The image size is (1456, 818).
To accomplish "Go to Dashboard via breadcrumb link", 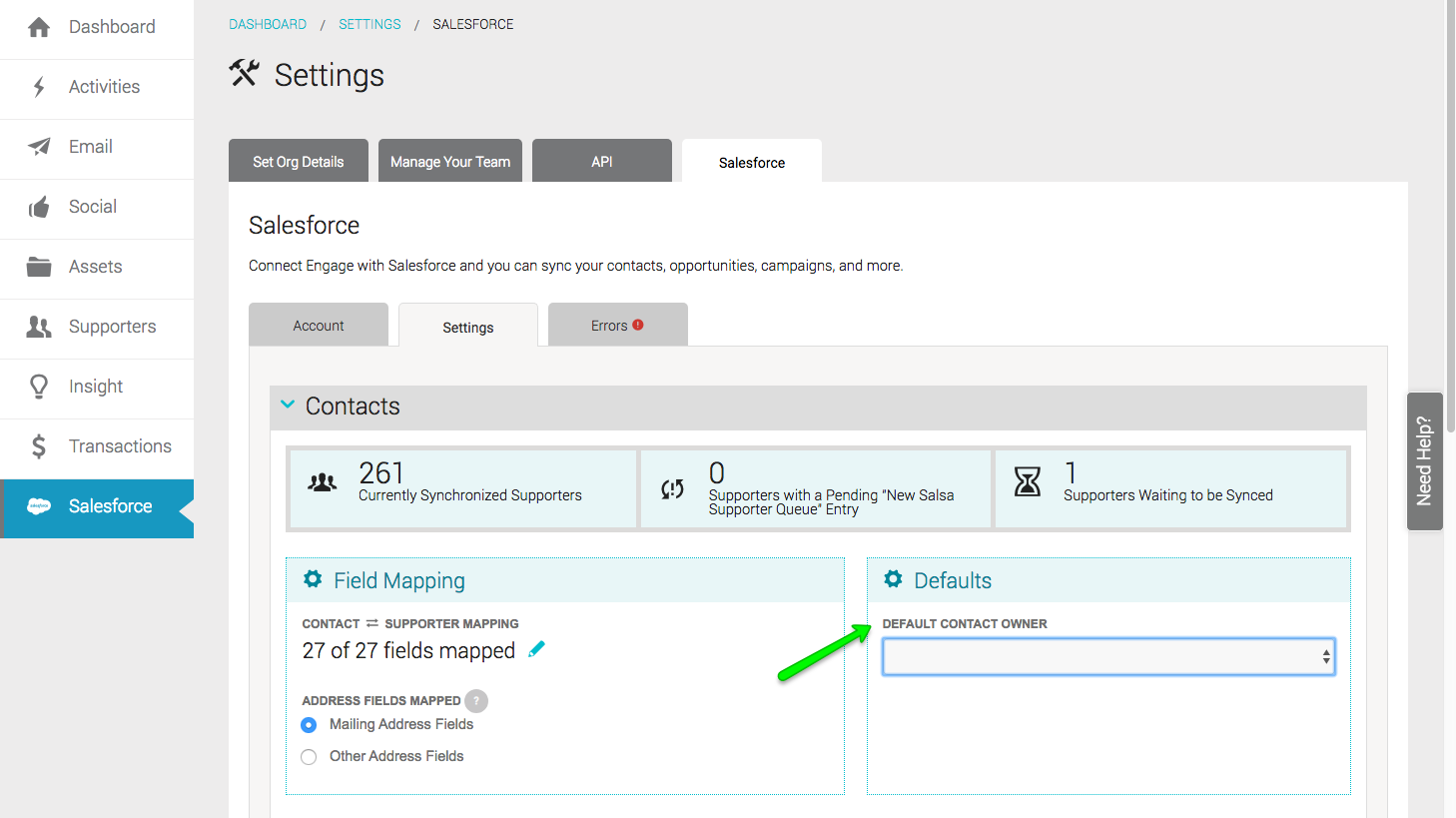I will tap(268, 24).
